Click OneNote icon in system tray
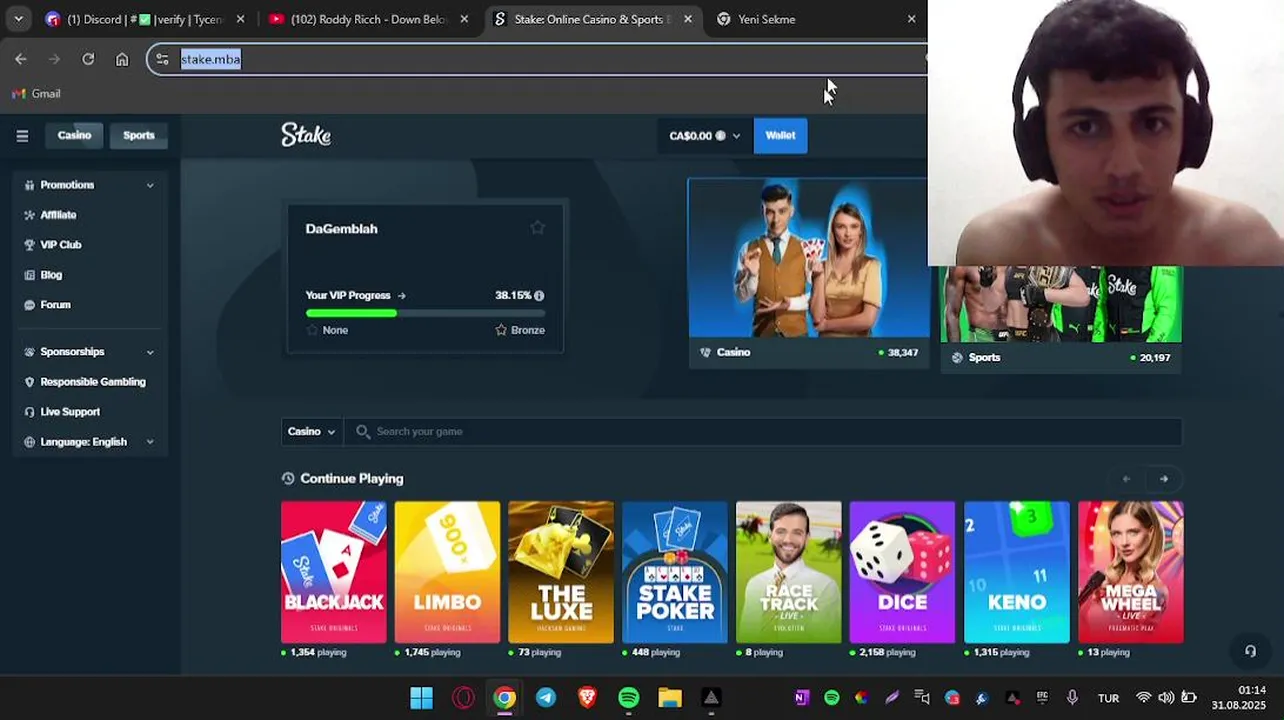The height and width of the screenshot is (720, 1284). pyautogui.click(x=801, y=698)
